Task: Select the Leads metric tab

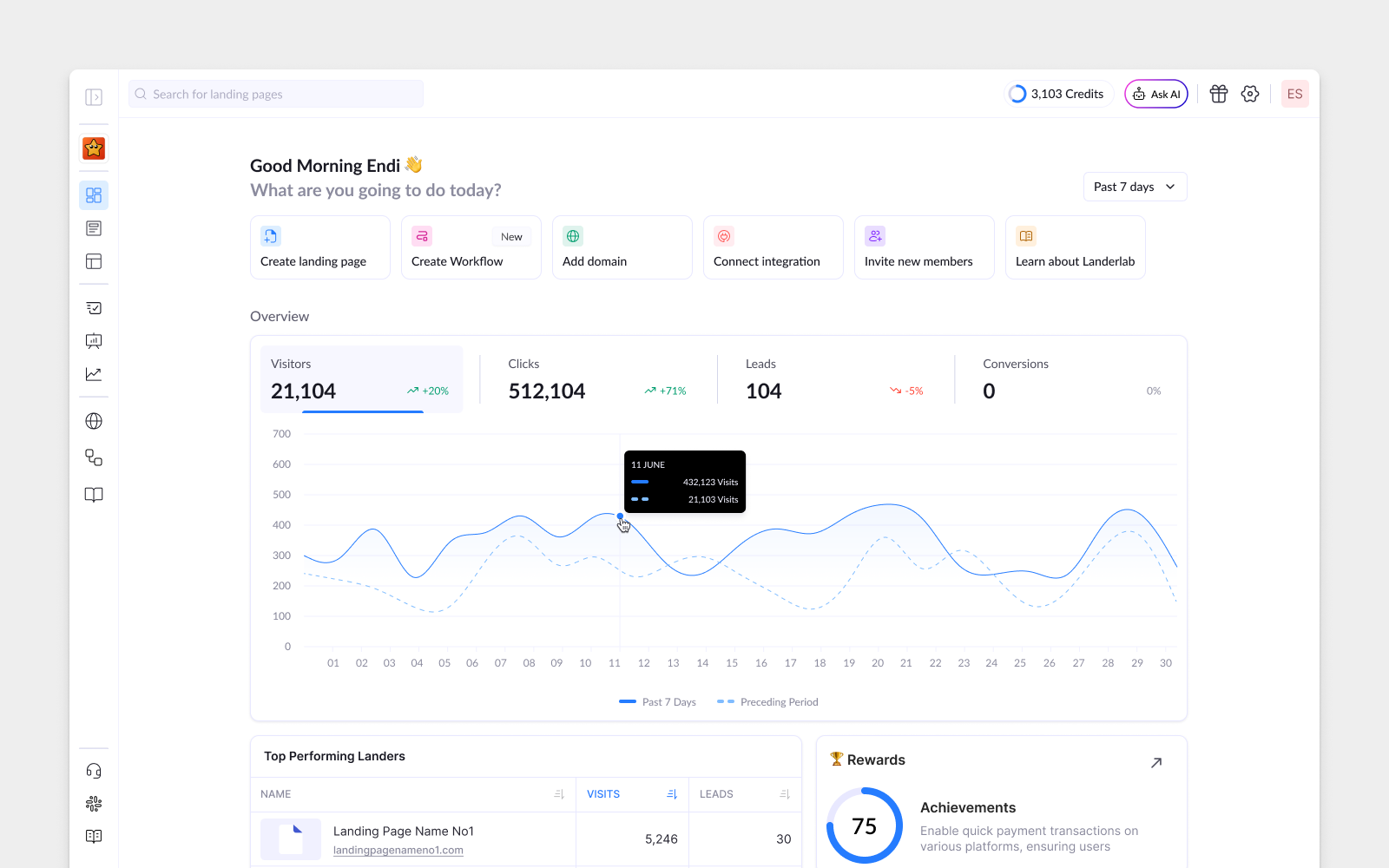Action: [834, 378]
